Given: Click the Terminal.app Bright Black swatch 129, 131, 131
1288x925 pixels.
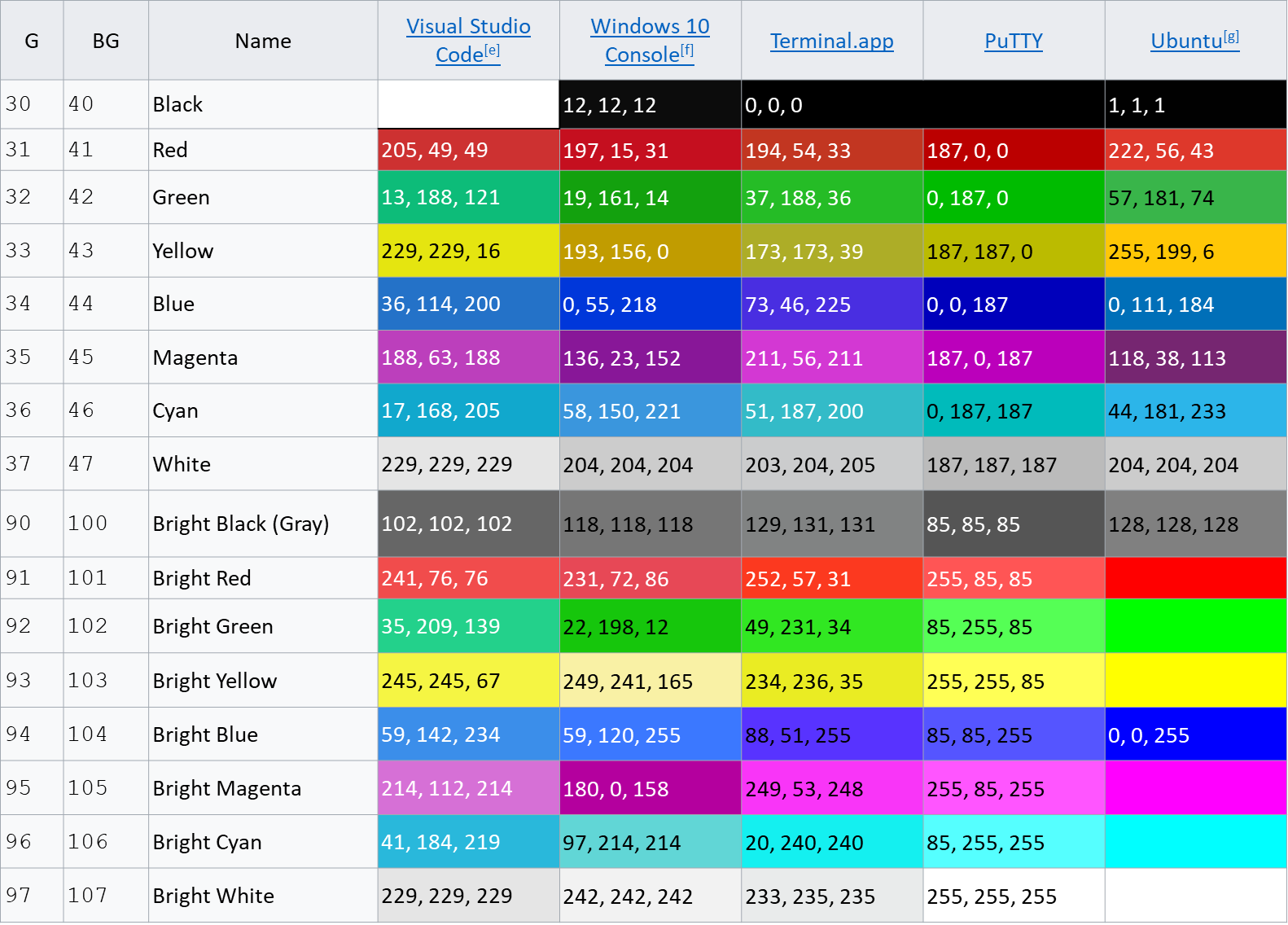Looking at the screenshot, I should tap(832, 524).
